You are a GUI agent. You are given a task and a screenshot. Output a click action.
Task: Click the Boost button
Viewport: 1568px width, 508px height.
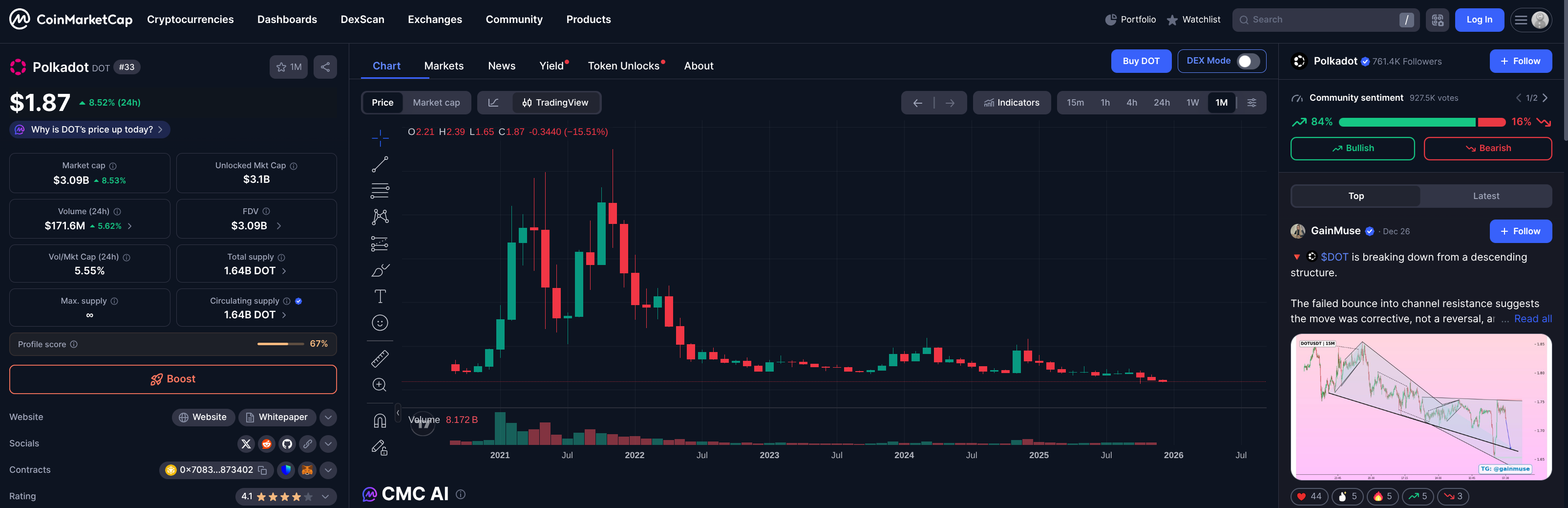click(x=173, y=379)
